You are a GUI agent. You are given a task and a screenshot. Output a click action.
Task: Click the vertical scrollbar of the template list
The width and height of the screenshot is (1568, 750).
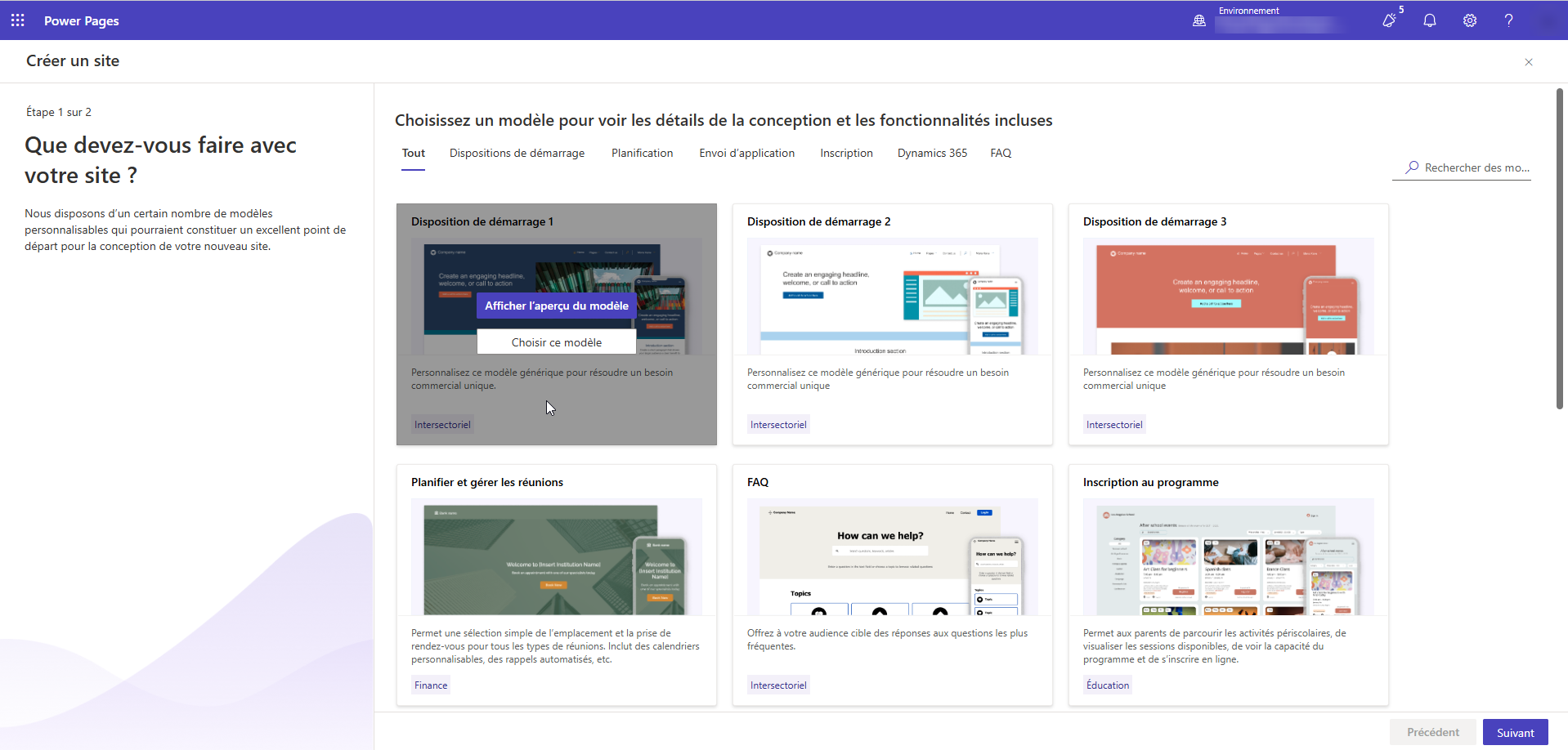pos(1559,245)
